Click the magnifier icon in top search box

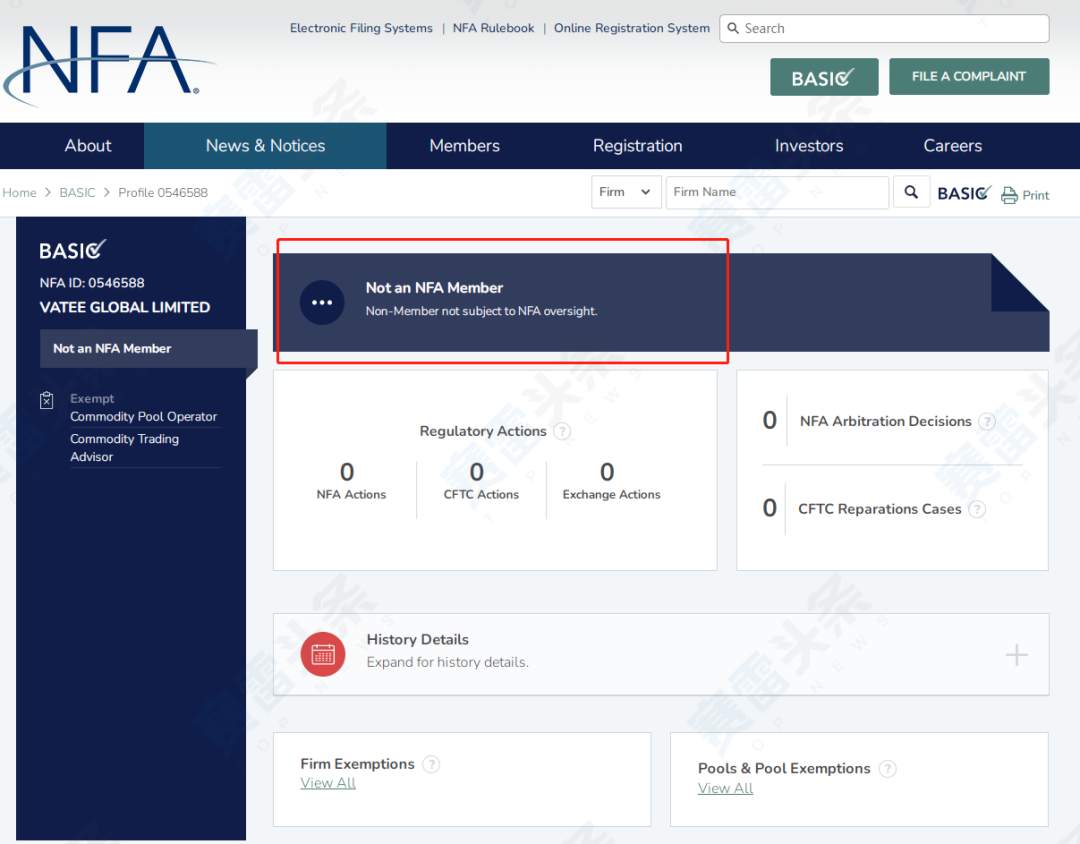733,28
